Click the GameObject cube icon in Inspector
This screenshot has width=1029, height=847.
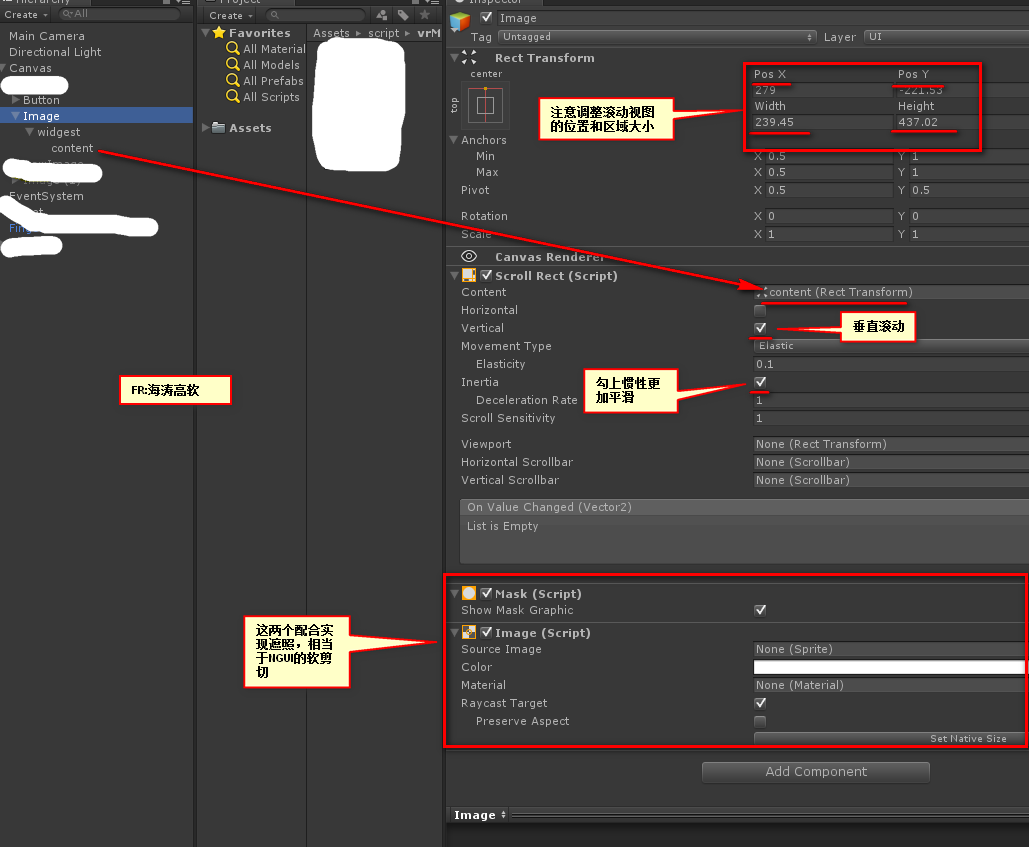[x=460, y=22]
